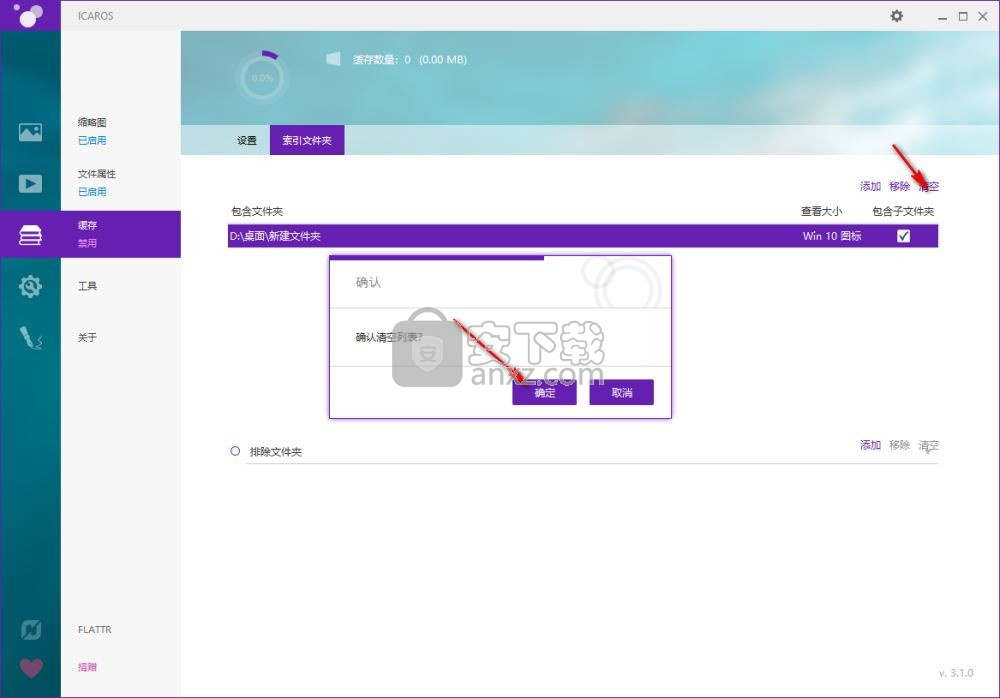The width and height of the screenshot is (1000, 698).
Task: Click the 排除文件夹 label
Action: [276, 452]
